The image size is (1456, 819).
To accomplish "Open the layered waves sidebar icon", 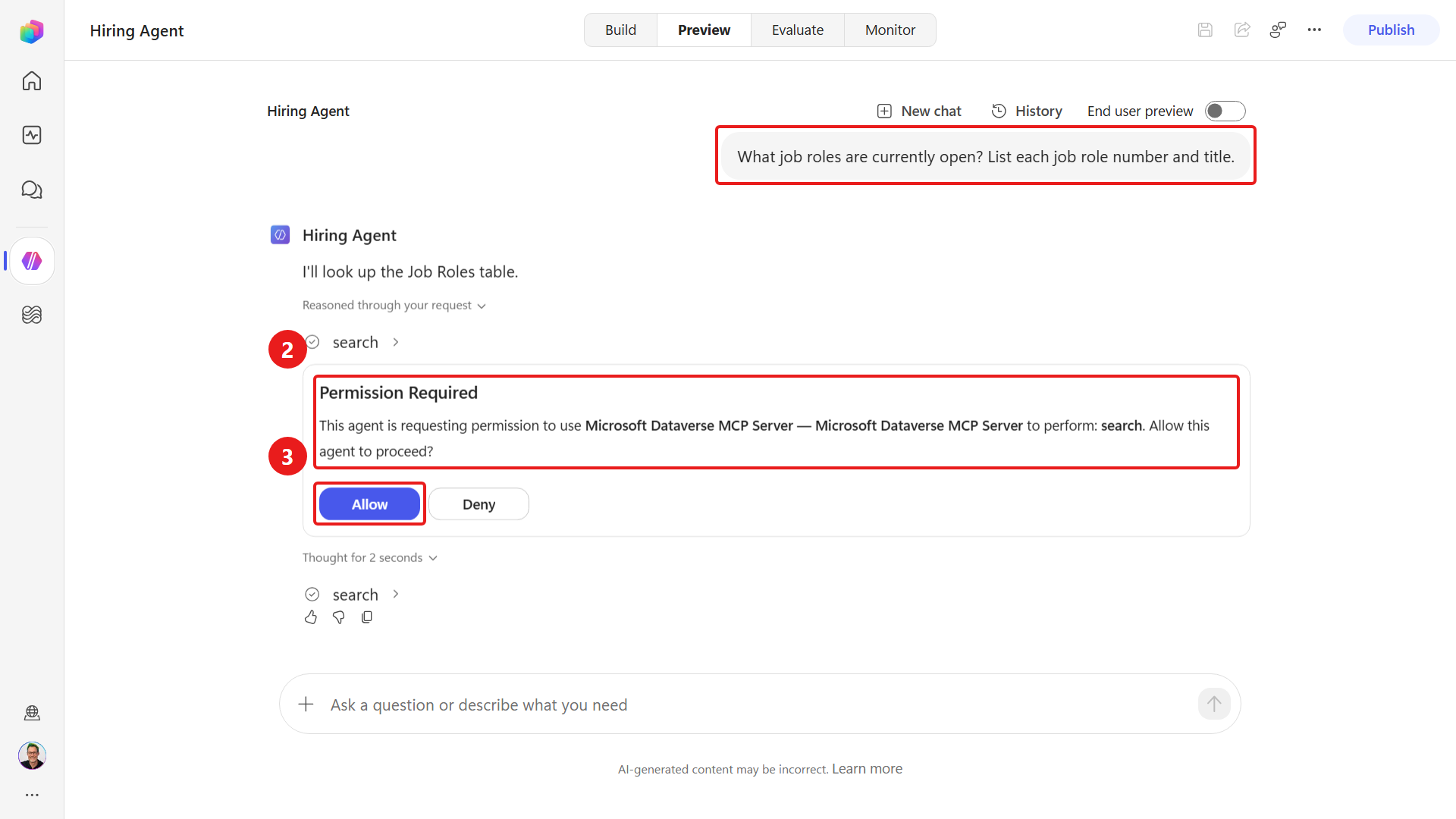I will coord(32,315).
